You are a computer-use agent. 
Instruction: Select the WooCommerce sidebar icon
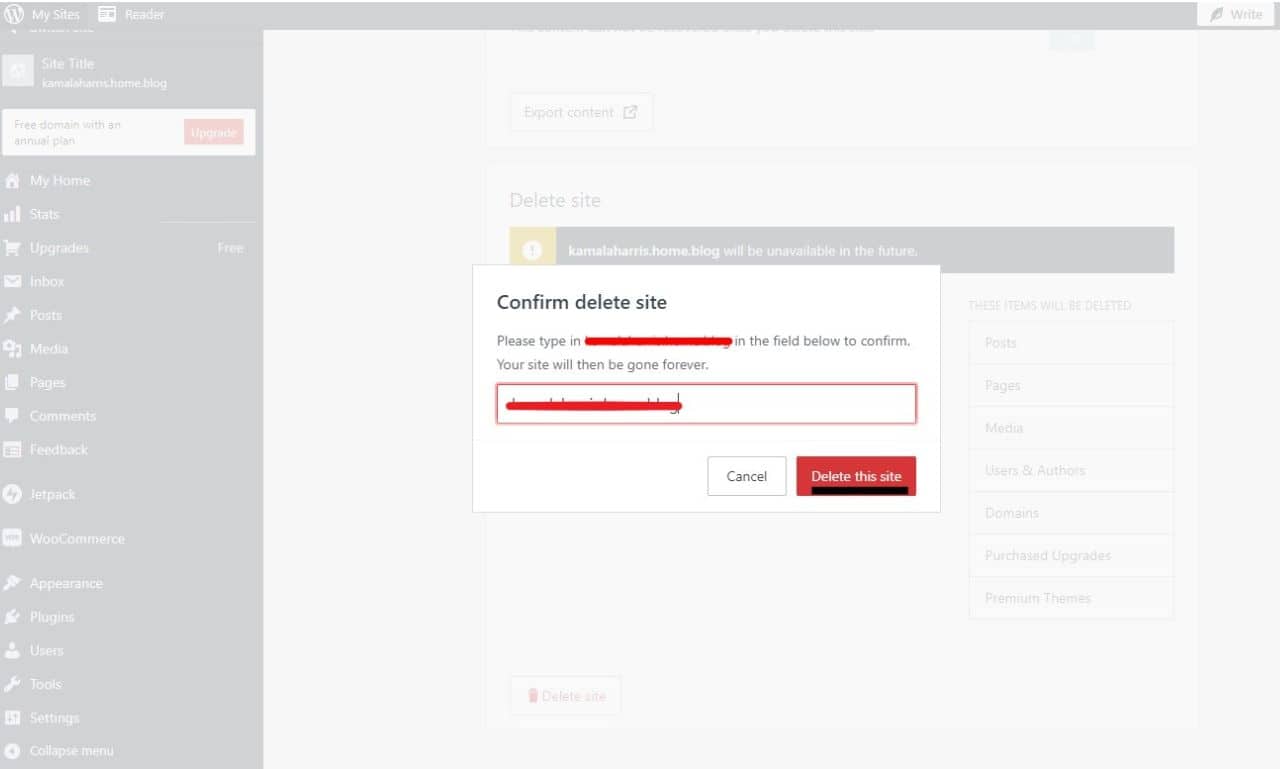[x=14, y=538]
